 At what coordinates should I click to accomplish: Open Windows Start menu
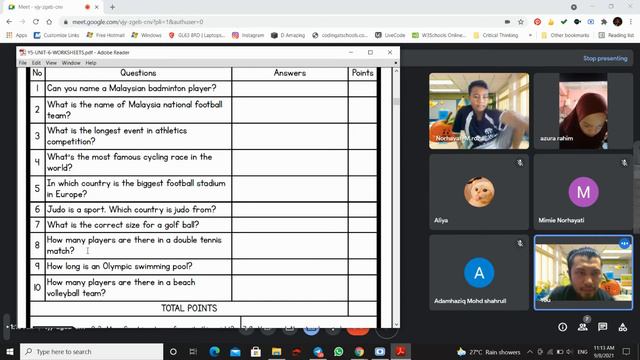[9, 351]
